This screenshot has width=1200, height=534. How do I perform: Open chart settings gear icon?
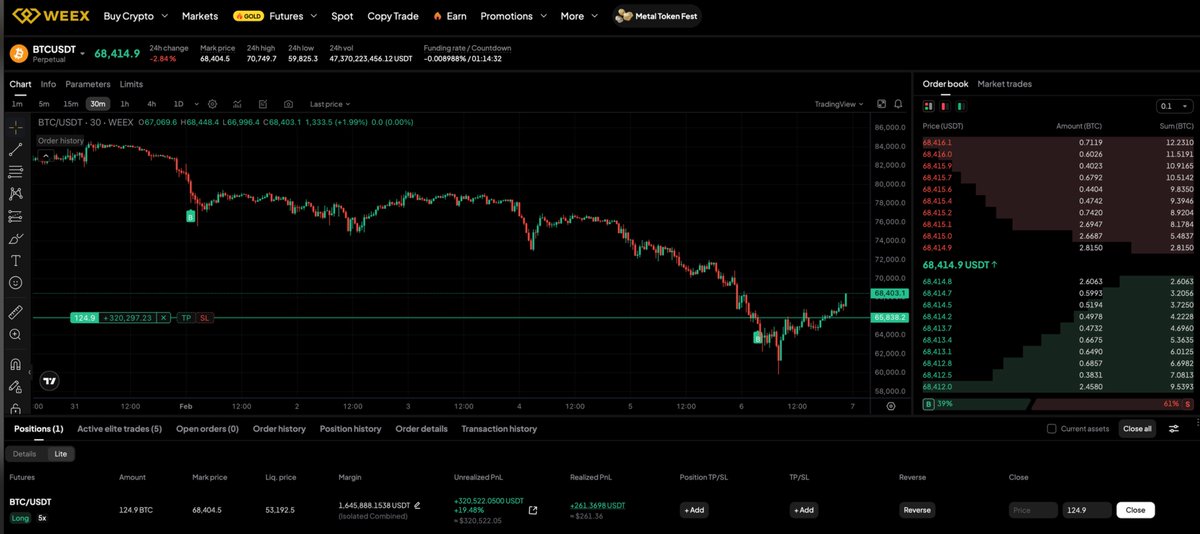click(x=211, y=104)
